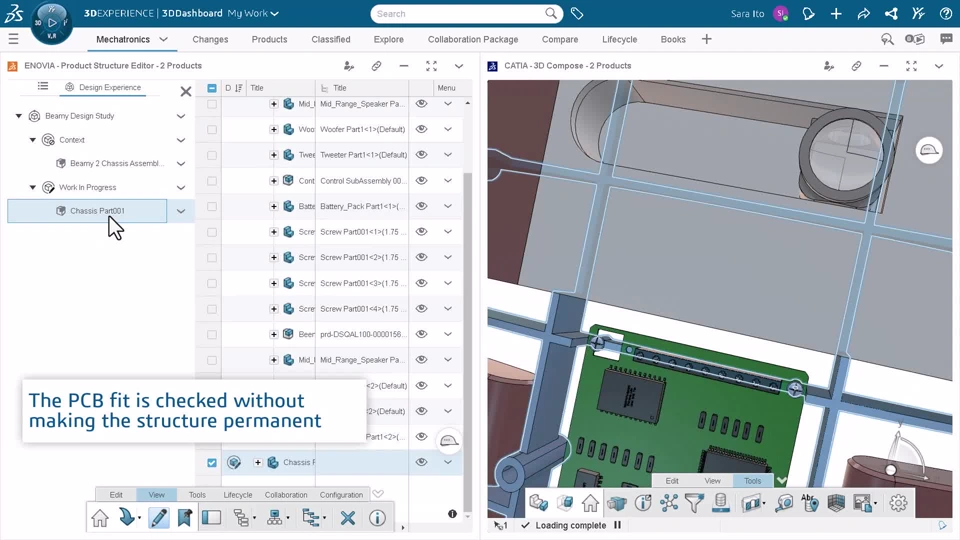Click the bookmark pin icon in ENOVIA toolbar
This screenshot has width=960, height=540.
click(184, 518)
